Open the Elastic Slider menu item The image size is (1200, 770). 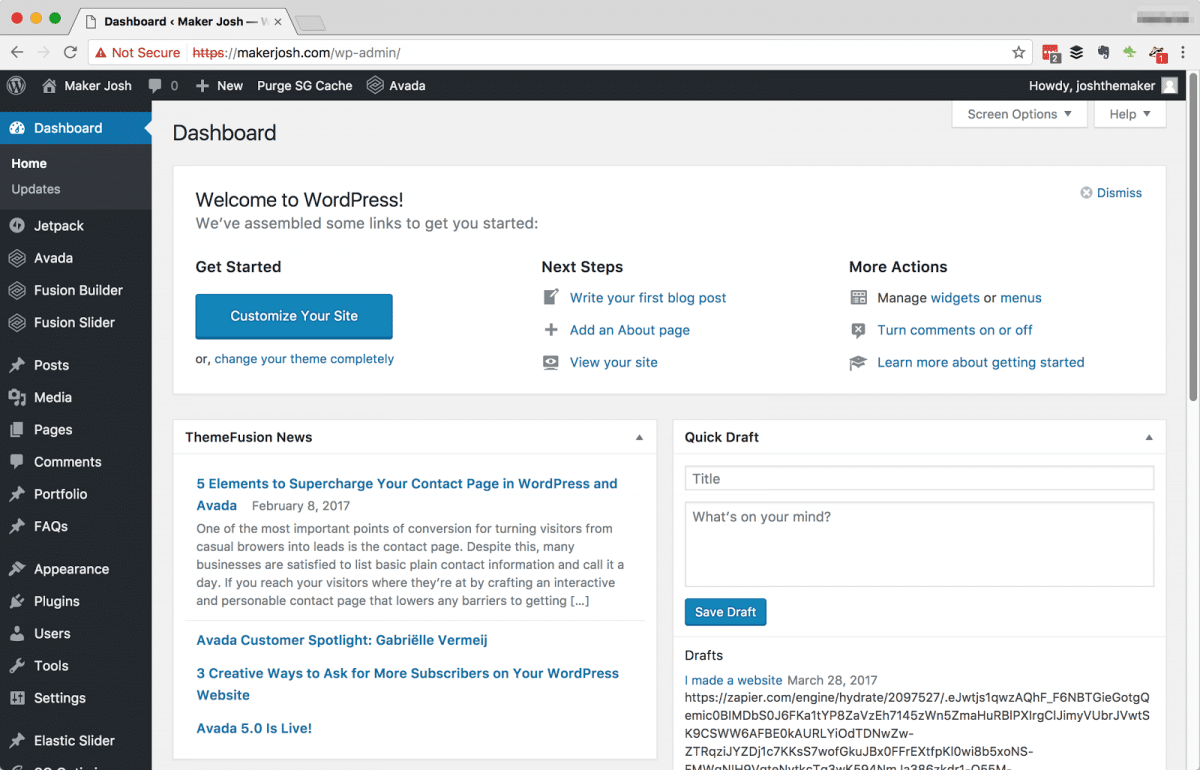pyautogui.click(x=76, y=741)
